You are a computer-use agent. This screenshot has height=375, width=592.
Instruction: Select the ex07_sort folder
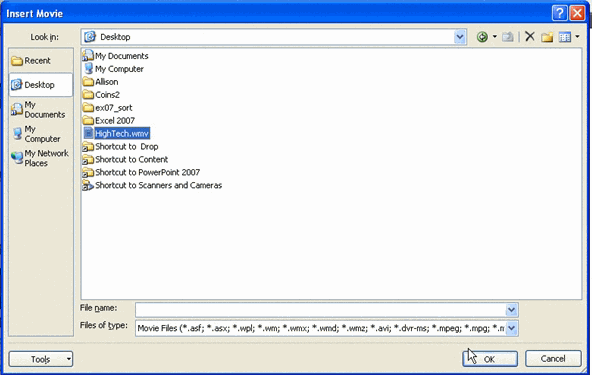click(108, 108)
